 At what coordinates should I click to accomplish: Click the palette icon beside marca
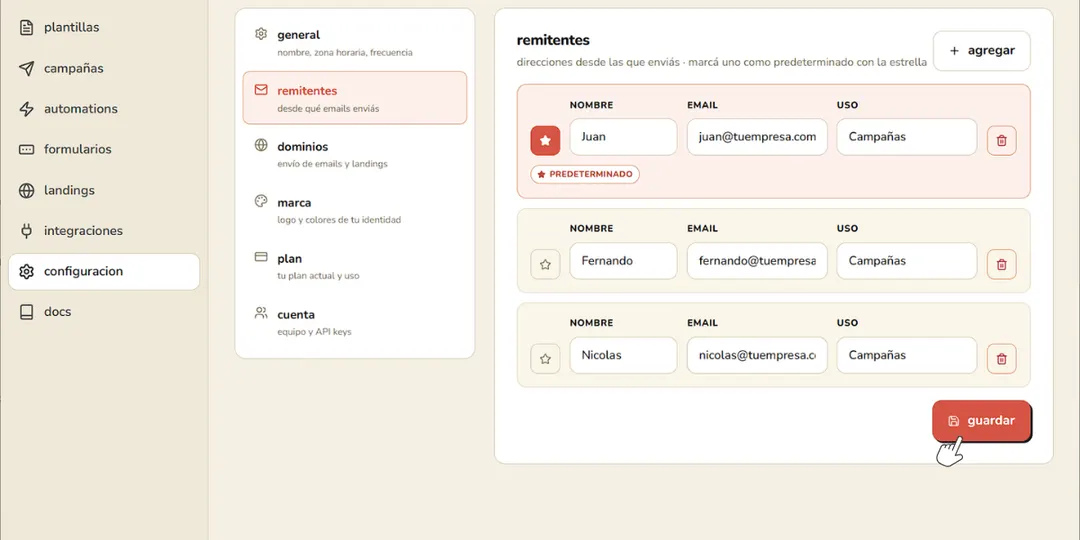click(261, 201)
